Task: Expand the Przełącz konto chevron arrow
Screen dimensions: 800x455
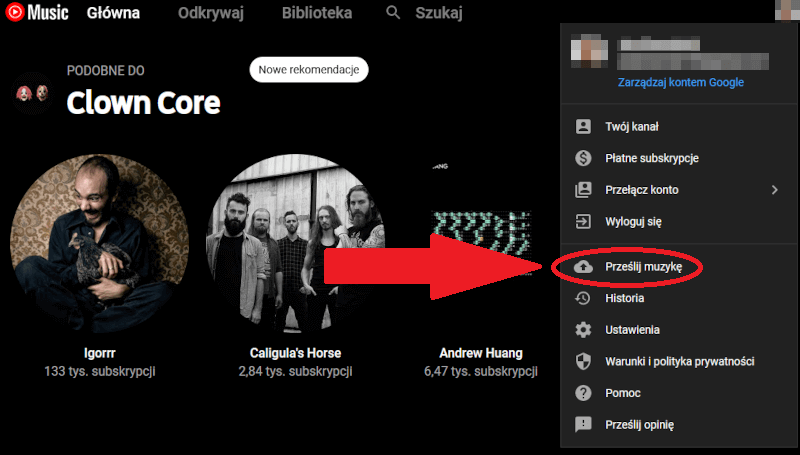Action: (774, 190)
